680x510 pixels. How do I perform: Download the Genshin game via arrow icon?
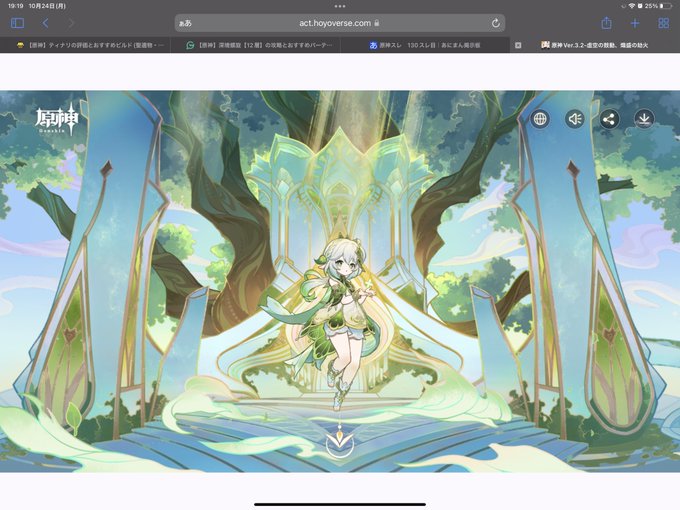click(644, 119)
